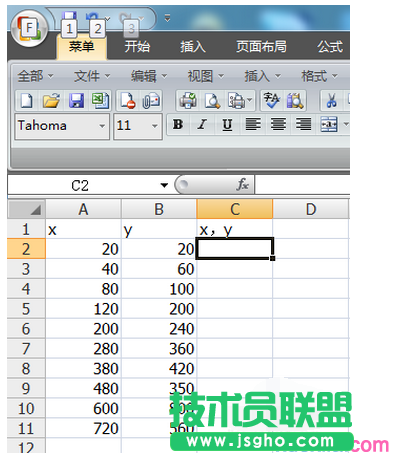Select cell A9 with value 480
This screenshot has width=397, height=457.
(83, 388)
